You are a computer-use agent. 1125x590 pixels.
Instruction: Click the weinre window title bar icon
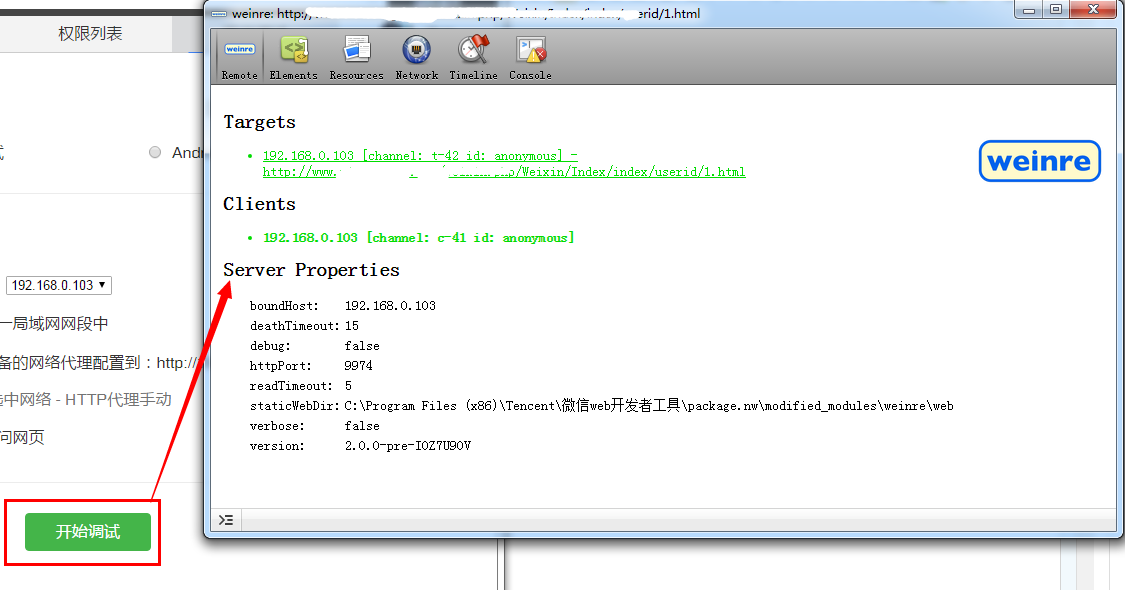tap(219, 13)
